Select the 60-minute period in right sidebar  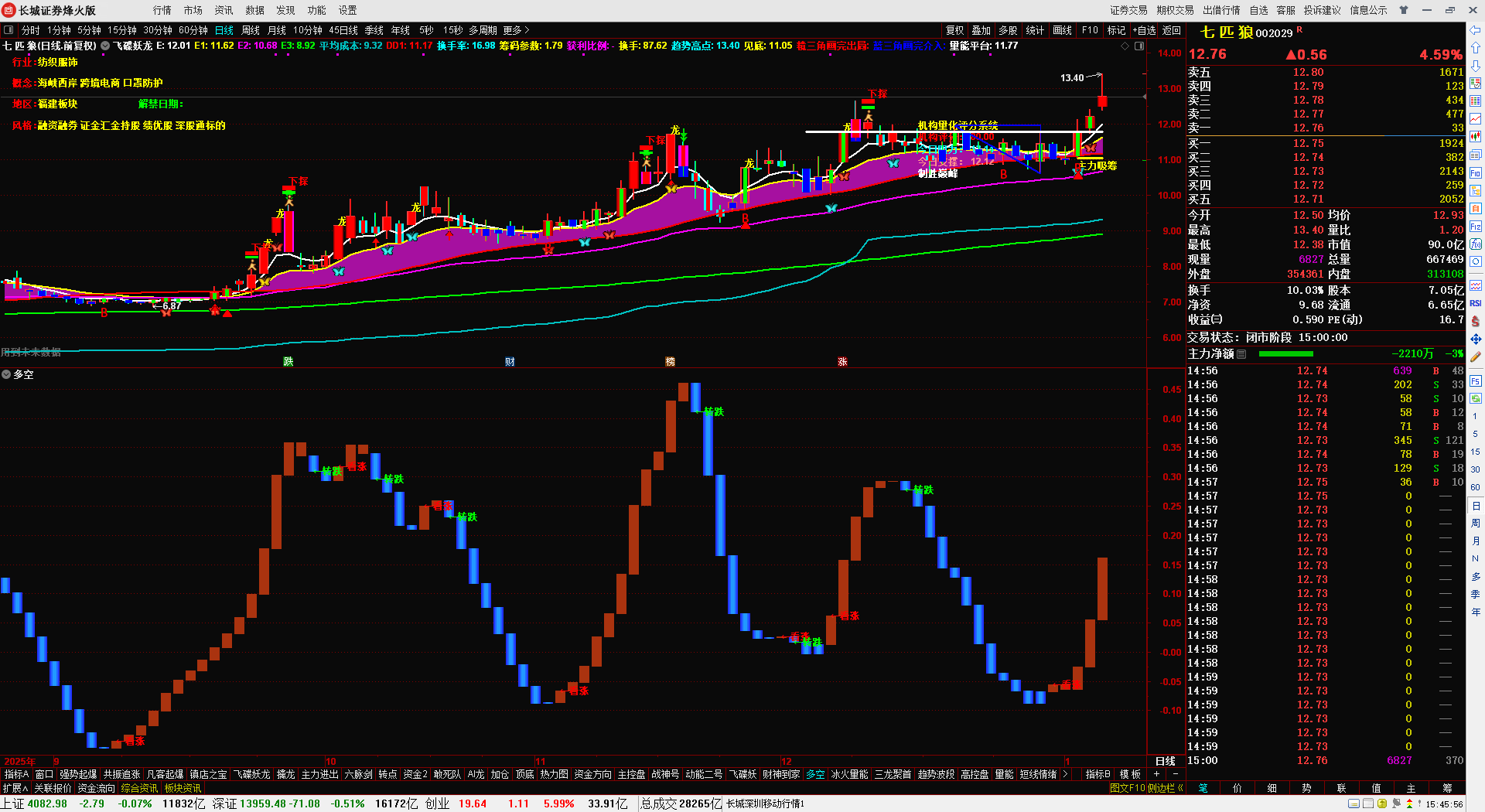click(1476, 487)
